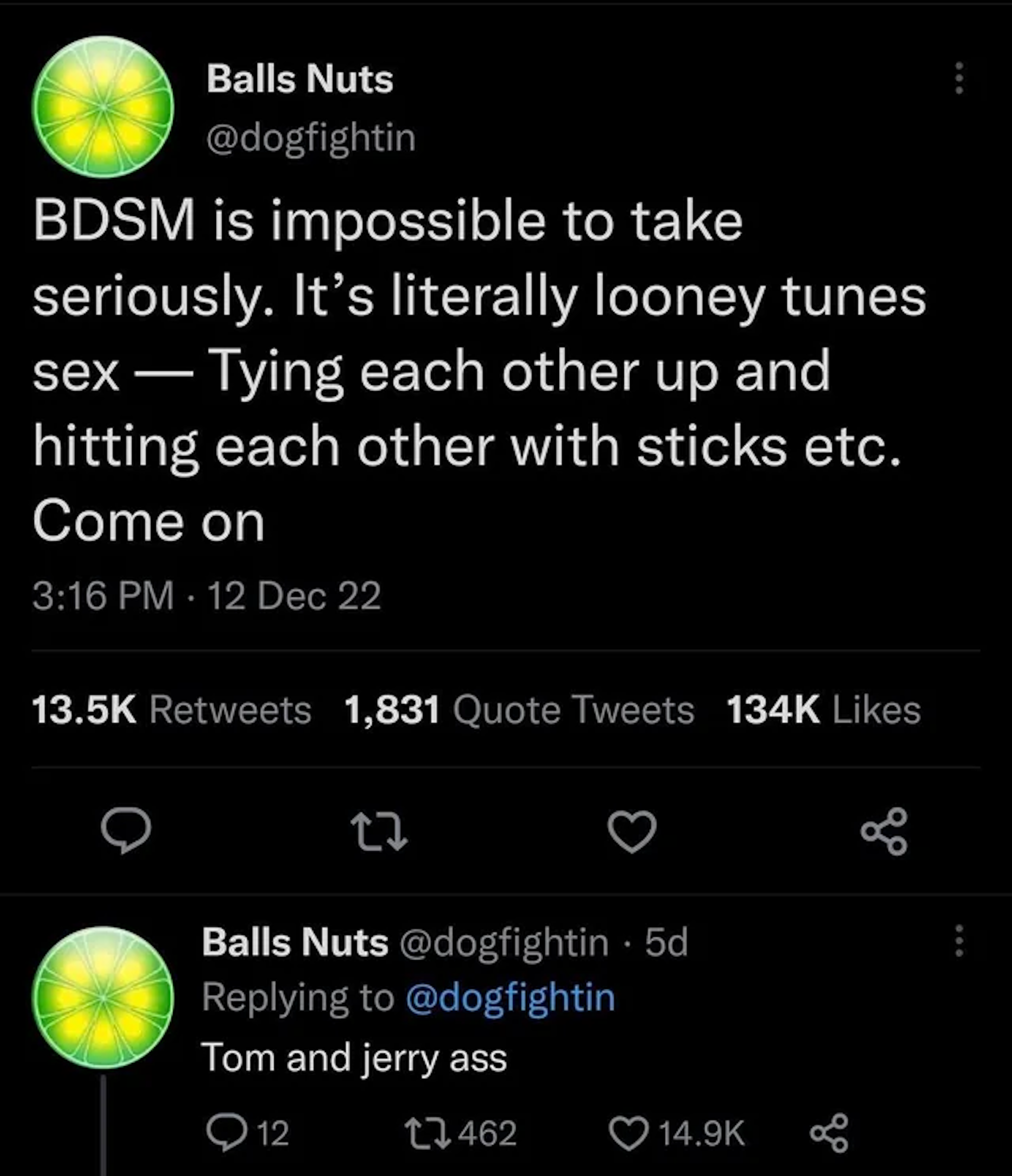Click the reply icon showing 12 replies
1012x1176 pixels.
(225, 1133)
